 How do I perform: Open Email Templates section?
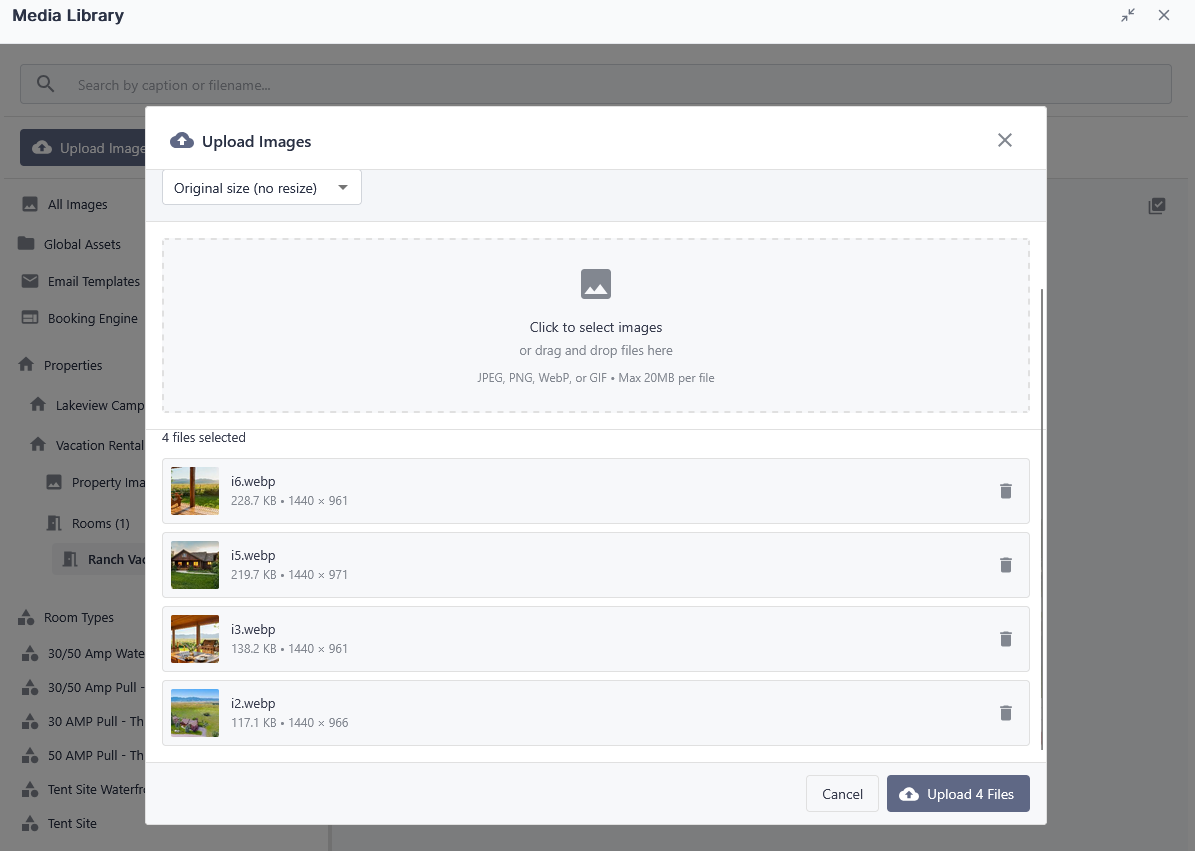(93, 281)
